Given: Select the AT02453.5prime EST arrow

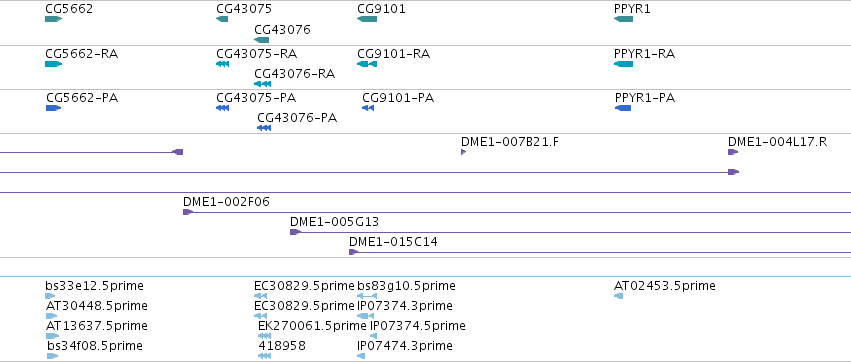Looking at the screenshot, I should click(x=618, y=296).
